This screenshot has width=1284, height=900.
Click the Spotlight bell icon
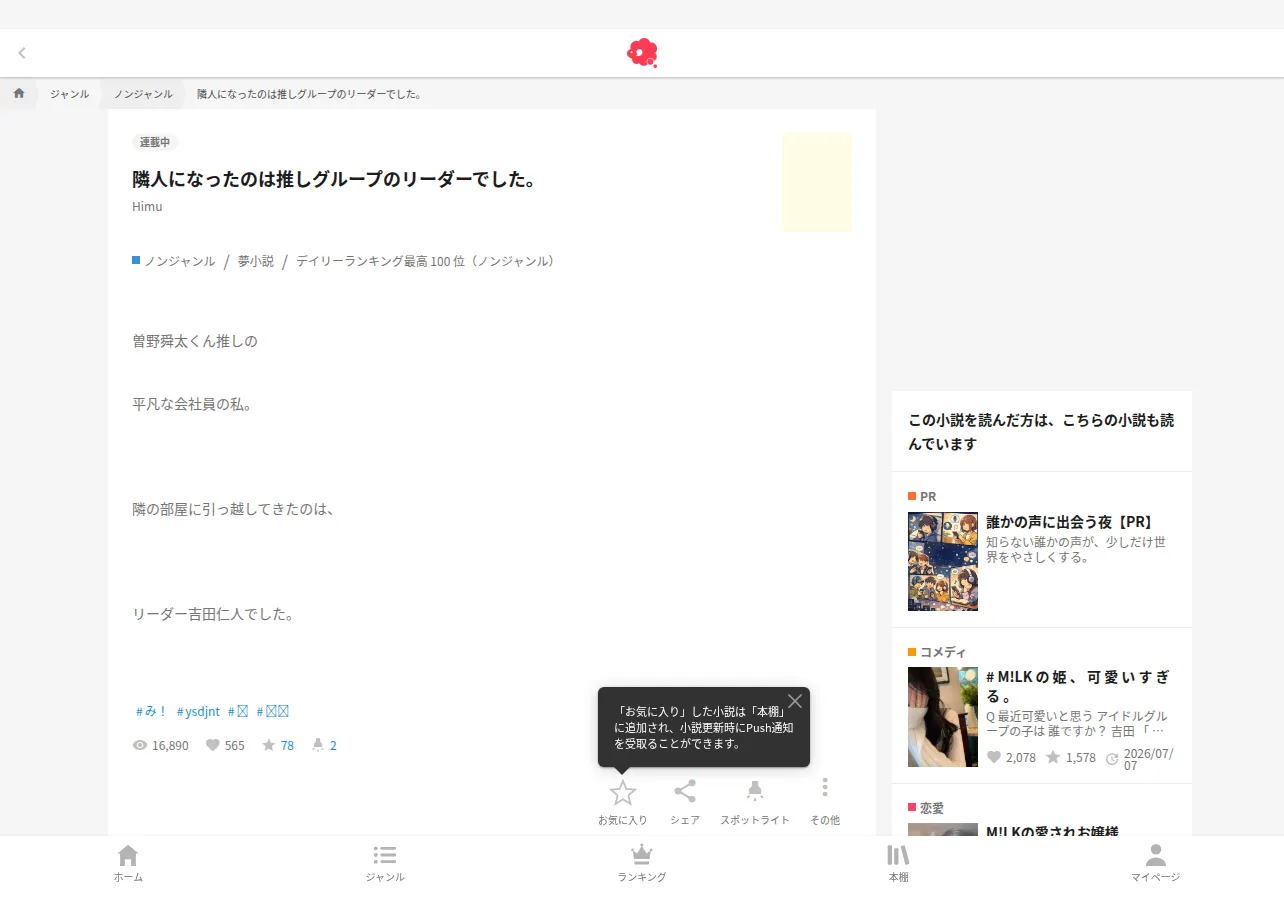pos(755,791)
